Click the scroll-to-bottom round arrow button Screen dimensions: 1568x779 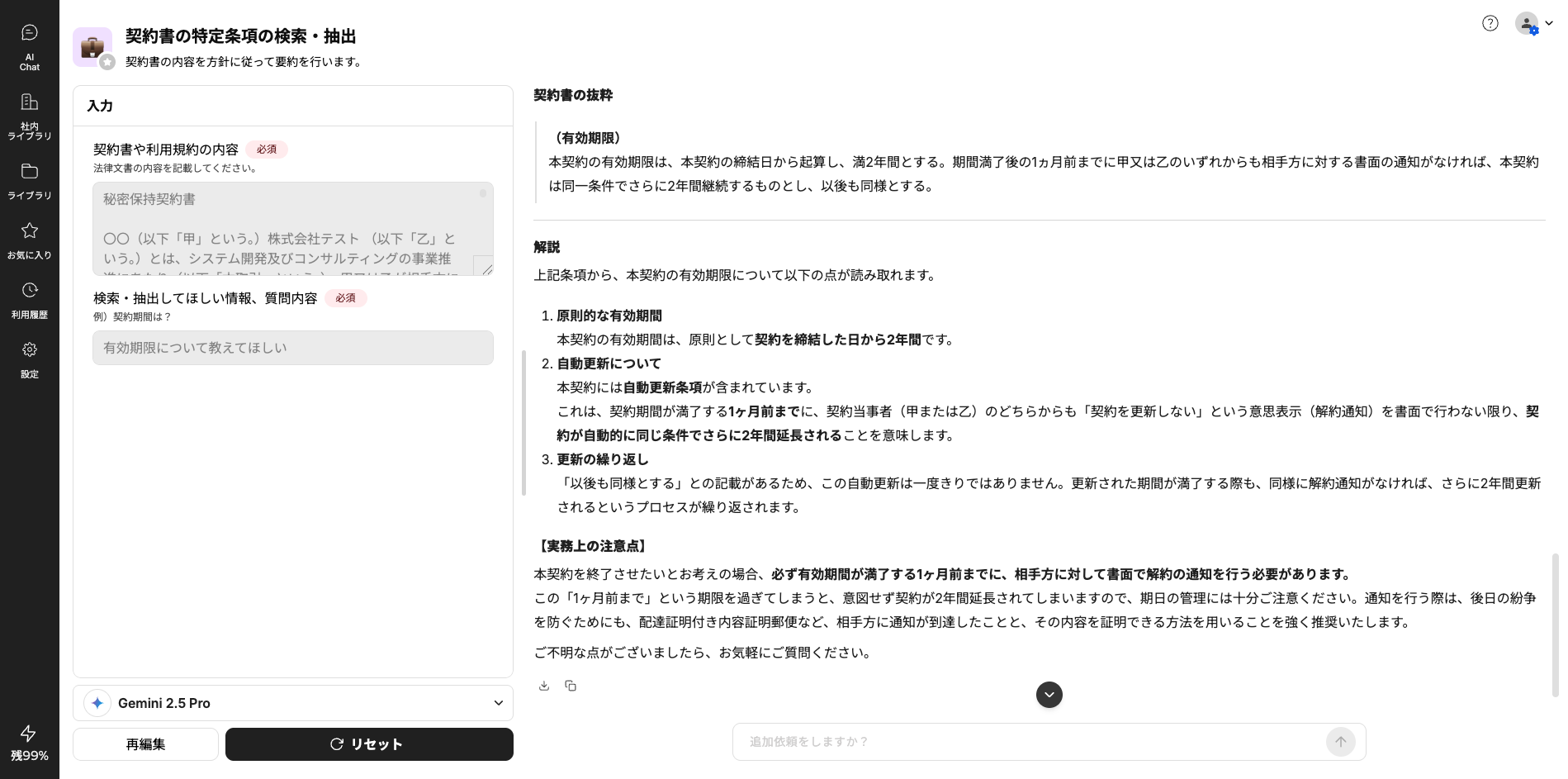point(1049,694)
